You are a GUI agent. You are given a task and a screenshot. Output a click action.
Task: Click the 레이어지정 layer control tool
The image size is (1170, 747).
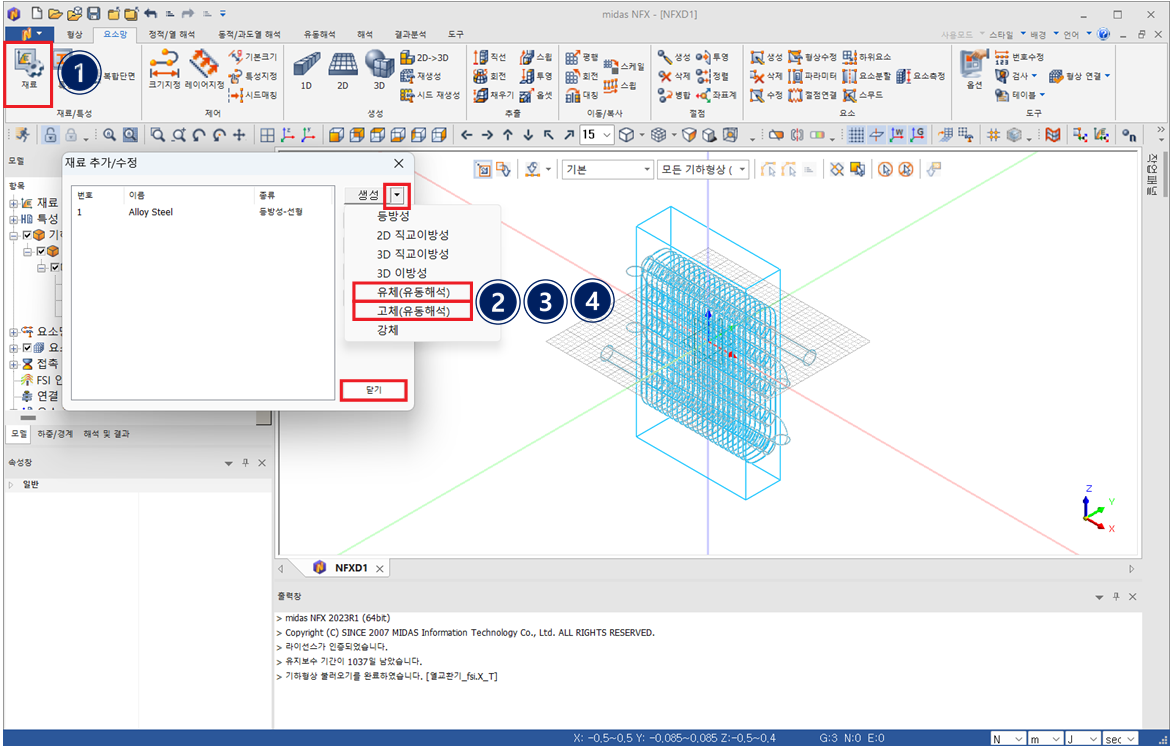point(204,70)
